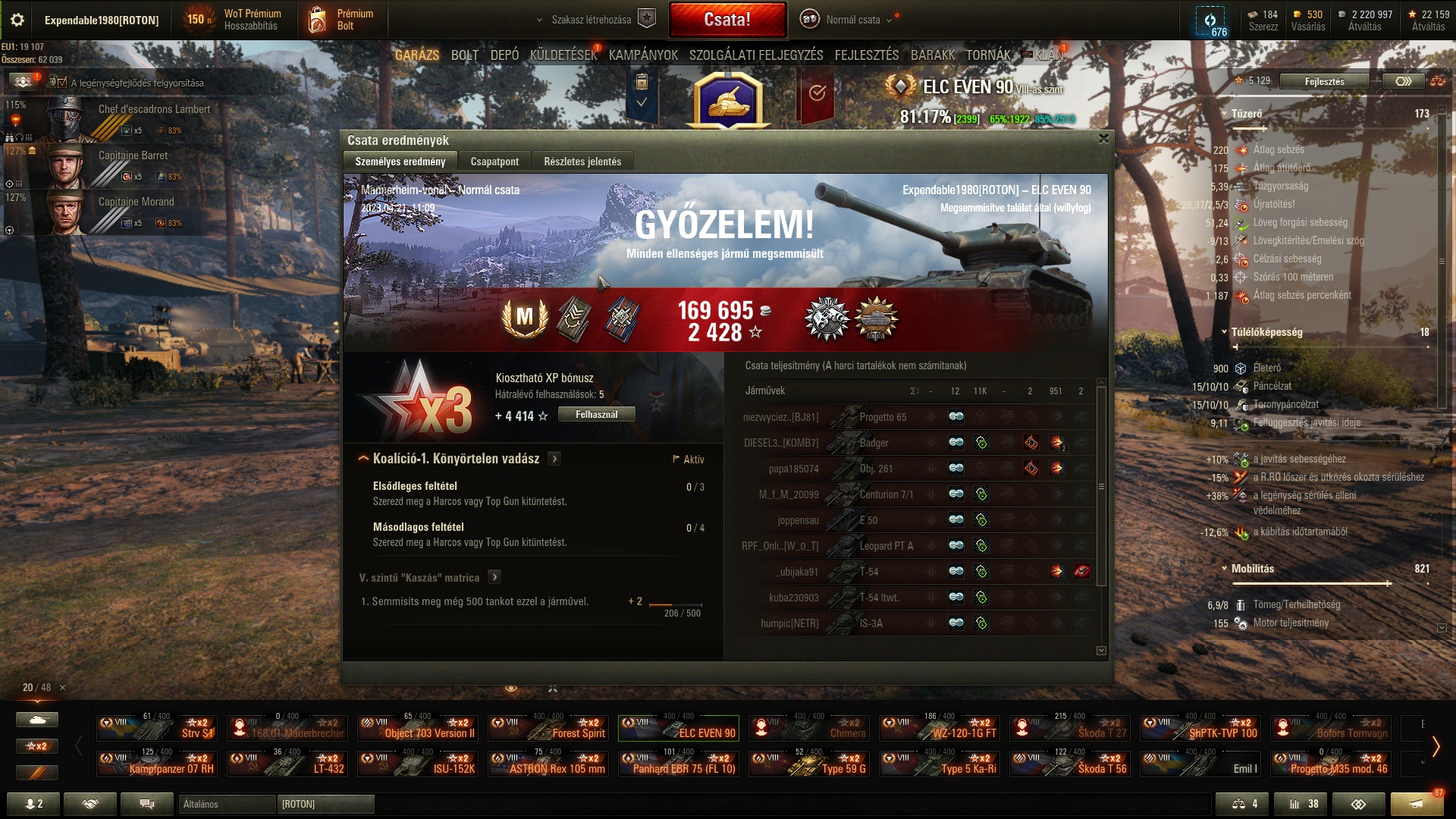
Task: Open settings gear icon
Action: tap(17, 20)
